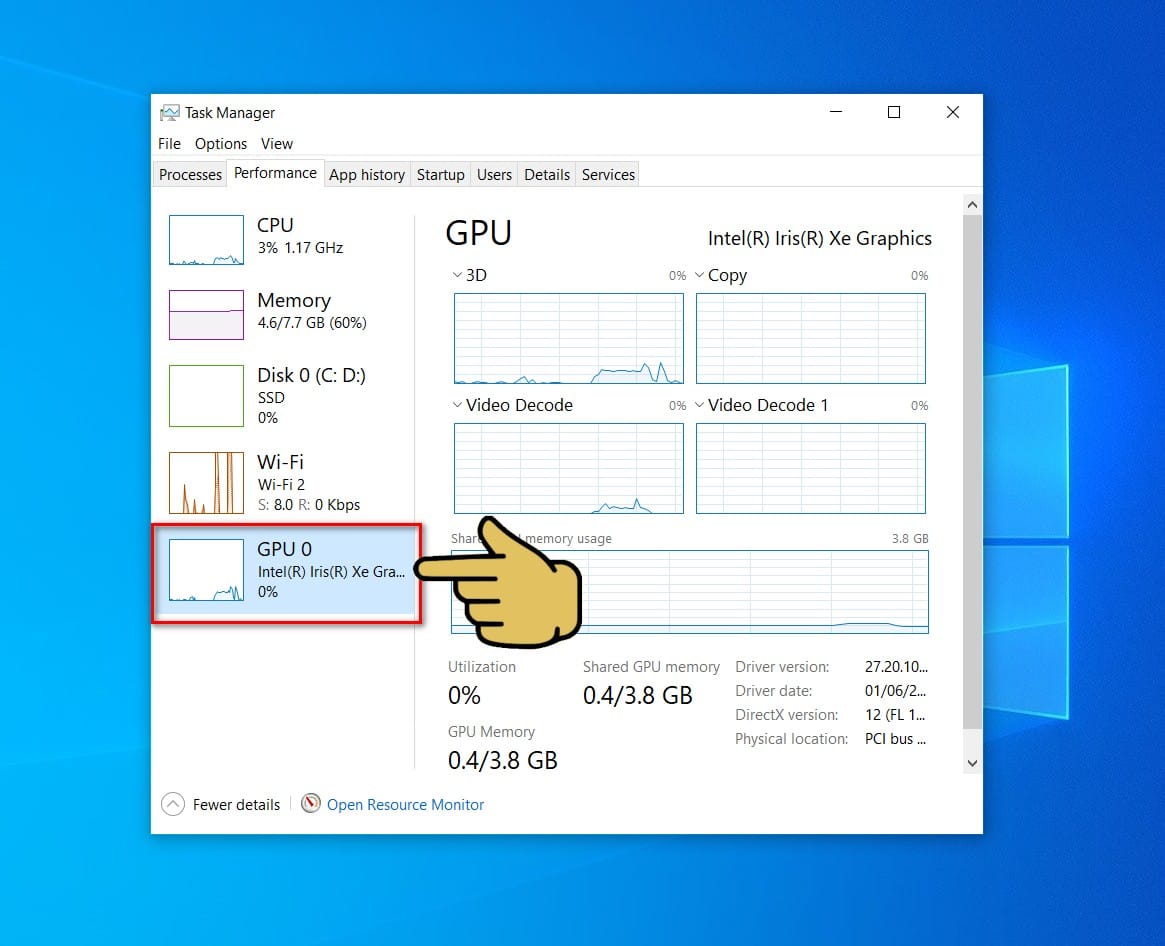Click the Intel(R) Iris(R) Xe Graphics heading
The height and width of the screenshot is (946, 1165).
820,239
